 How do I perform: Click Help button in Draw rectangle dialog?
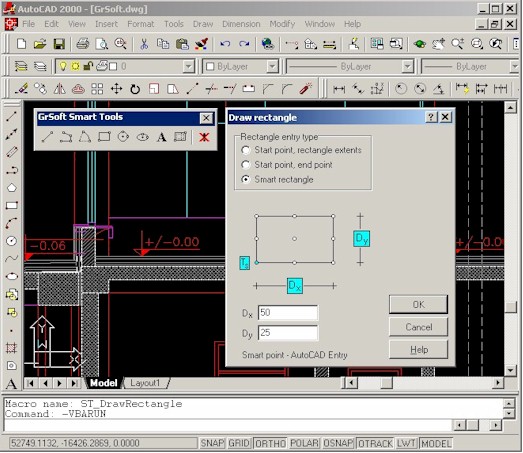click(418, 350)
